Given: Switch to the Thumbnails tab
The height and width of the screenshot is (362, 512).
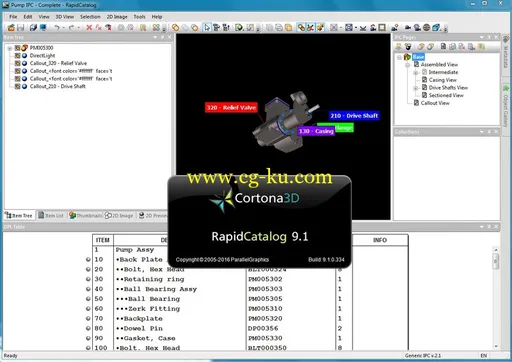Looking at the screenshot, I should tap(85, 216).
